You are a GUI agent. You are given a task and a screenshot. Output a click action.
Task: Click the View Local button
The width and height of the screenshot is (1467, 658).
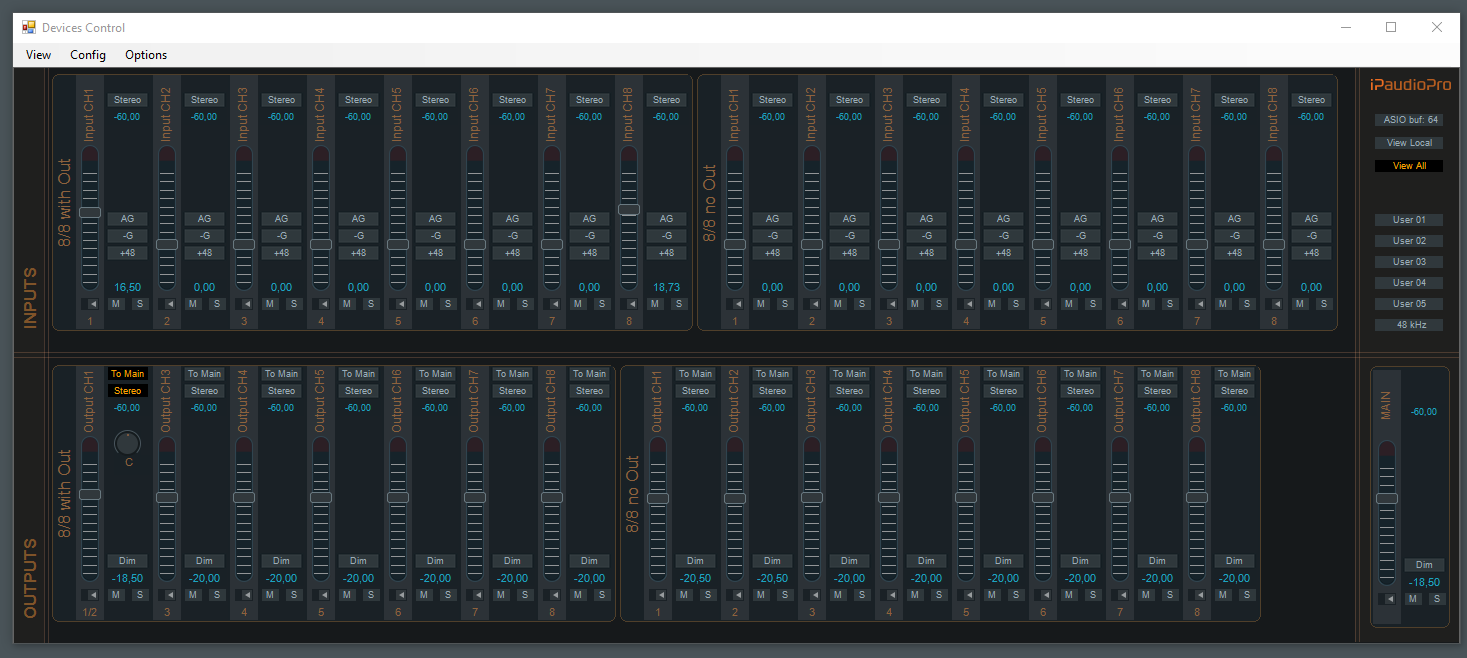(x=1409, y=143)
